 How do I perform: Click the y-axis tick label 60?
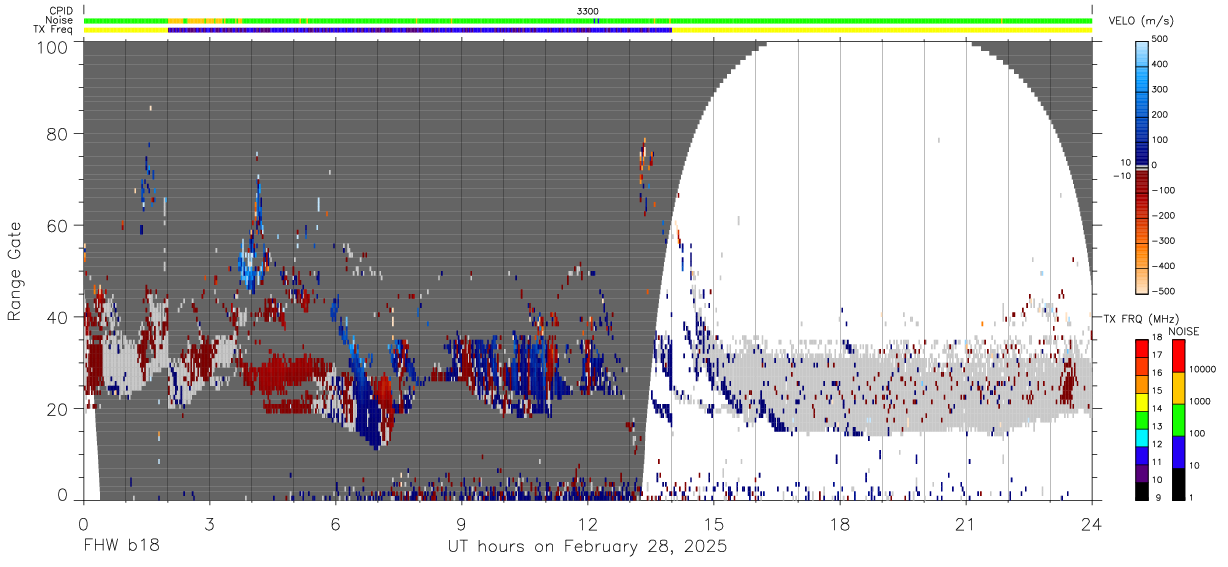(58, 226)
